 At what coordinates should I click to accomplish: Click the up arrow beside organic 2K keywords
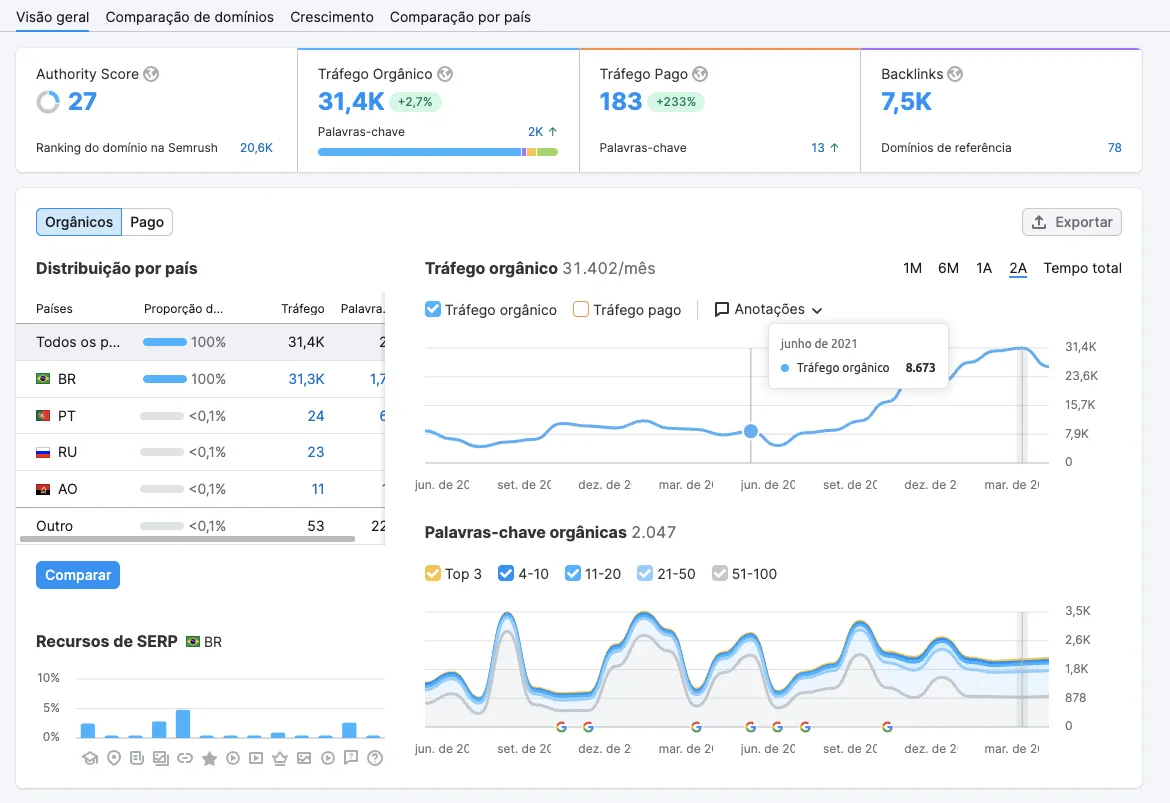[553, 131]
